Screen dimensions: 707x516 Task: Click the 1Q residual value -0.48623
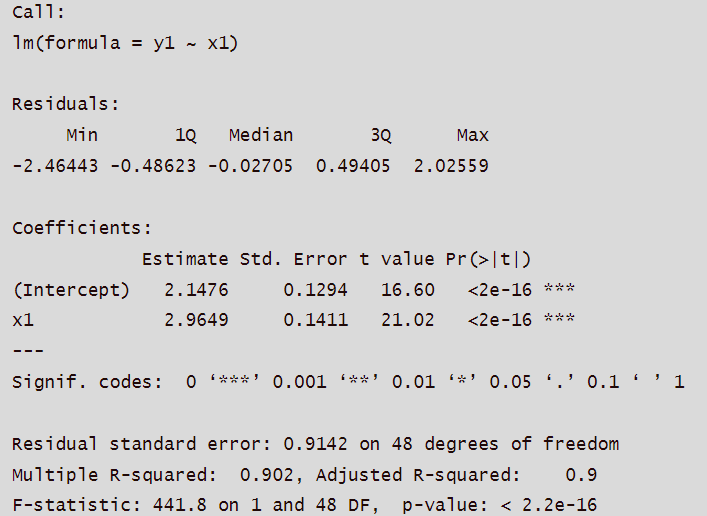tap(153, 166)
